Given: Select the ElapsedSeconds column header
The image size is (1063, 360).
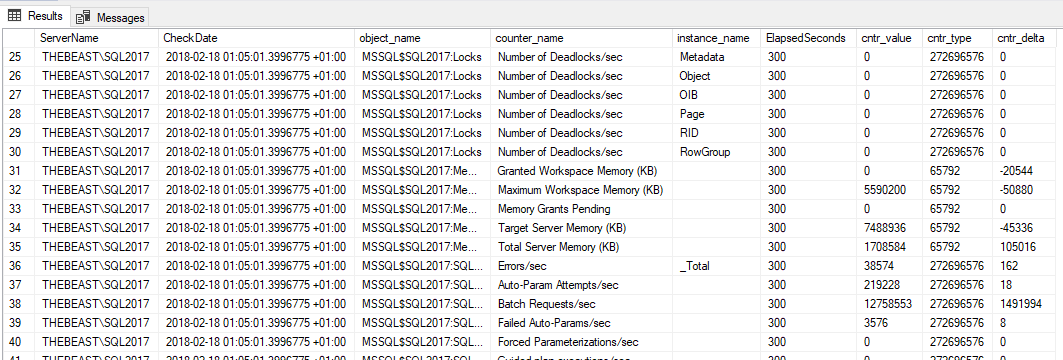Looking at the screenshot, I should (x=809, y=38).
